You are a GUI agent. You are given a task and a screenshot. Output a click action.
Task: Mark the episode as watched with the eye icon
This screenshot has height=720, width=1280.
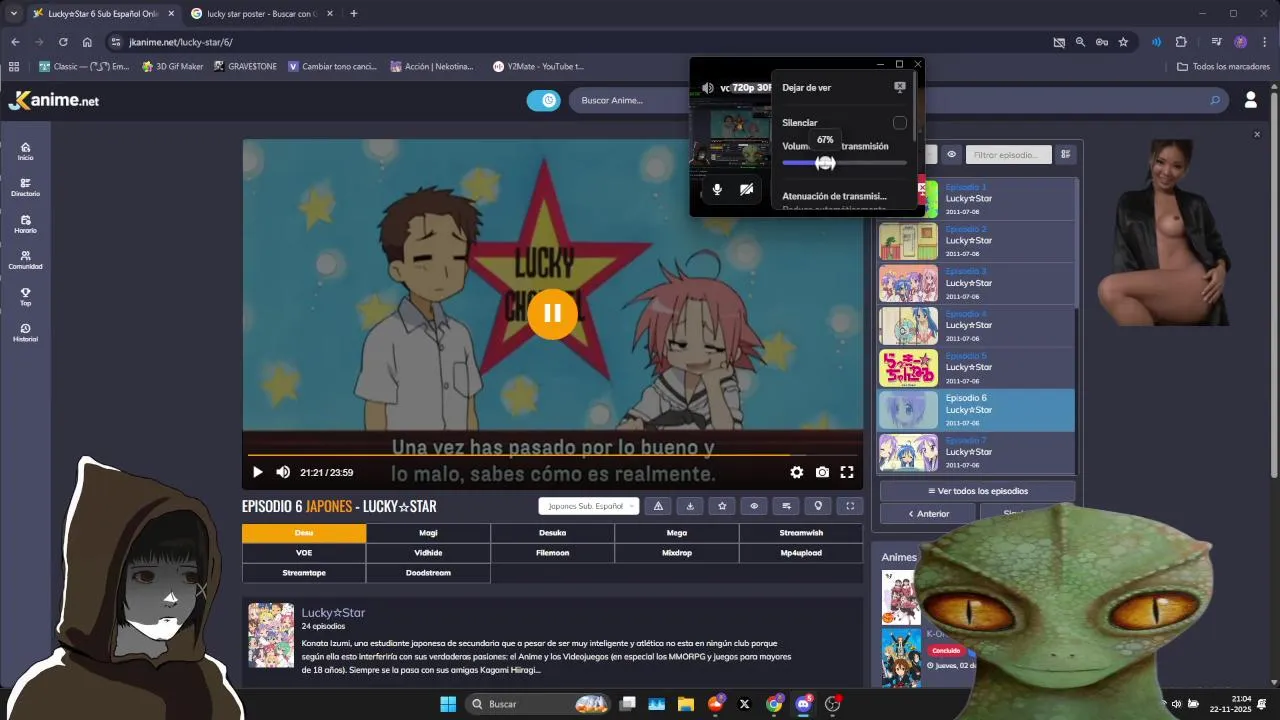754,506
